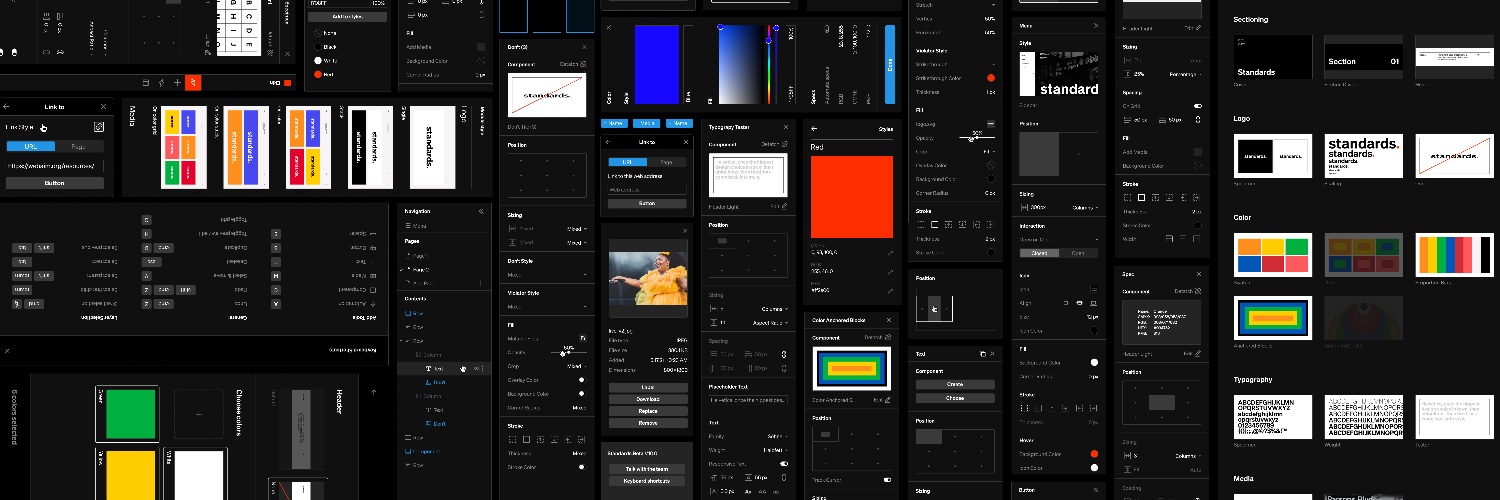Click Detach icon above standards. logo preview
Image resolution: width=1500 pixels, height=500 pixels.
point(584,63)
